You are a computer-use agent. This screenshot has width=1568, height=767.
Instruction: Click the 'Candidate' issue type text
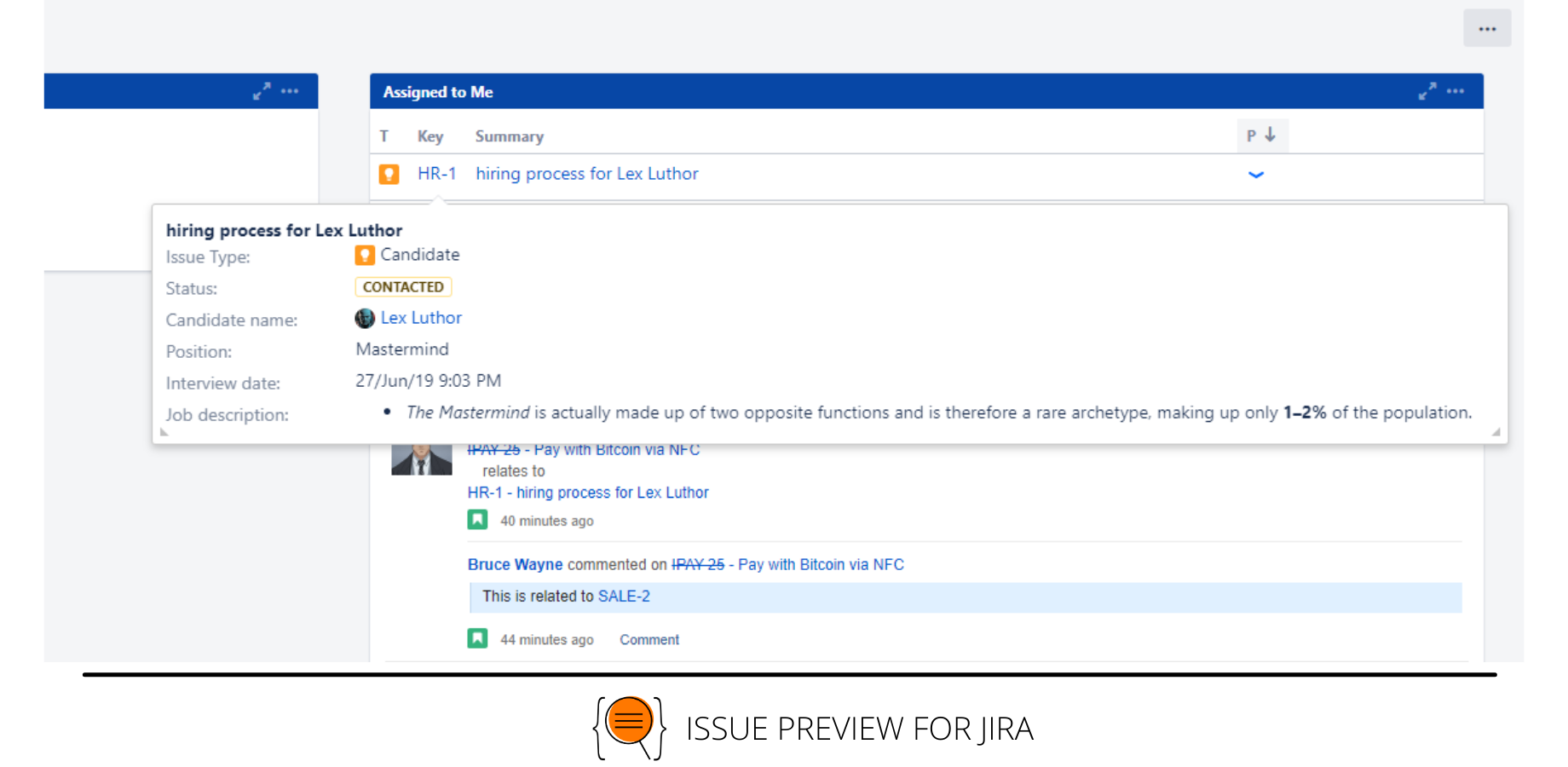[420, 255]
